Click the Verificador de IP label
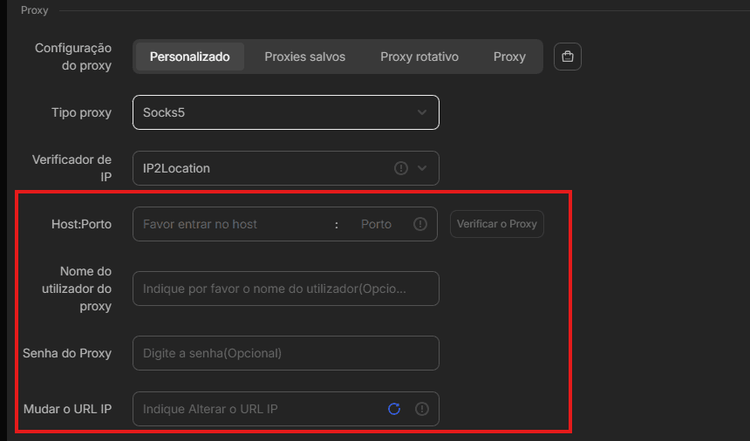The height and width of the screenshot is (441, 750). coord(72,168)
